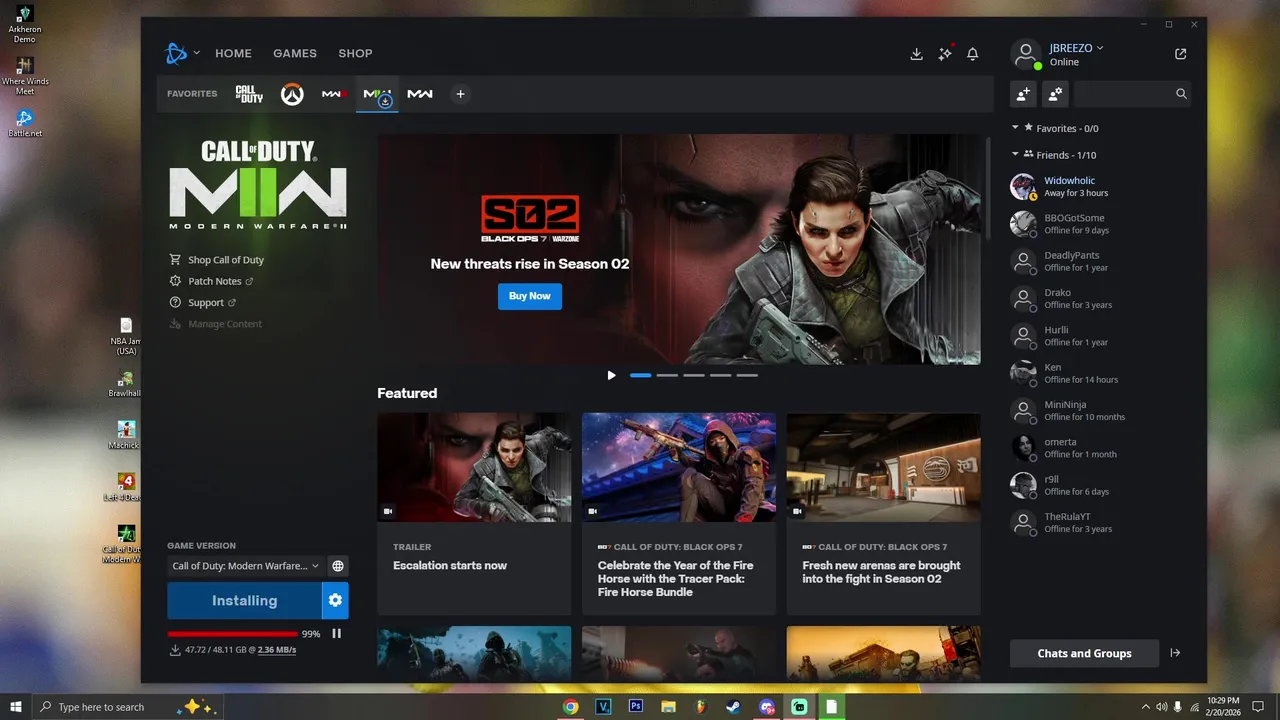Screen dimensions: 1280x720
Task: Open Arkheron Demo desktop shortcut
Action: (25, 23)
